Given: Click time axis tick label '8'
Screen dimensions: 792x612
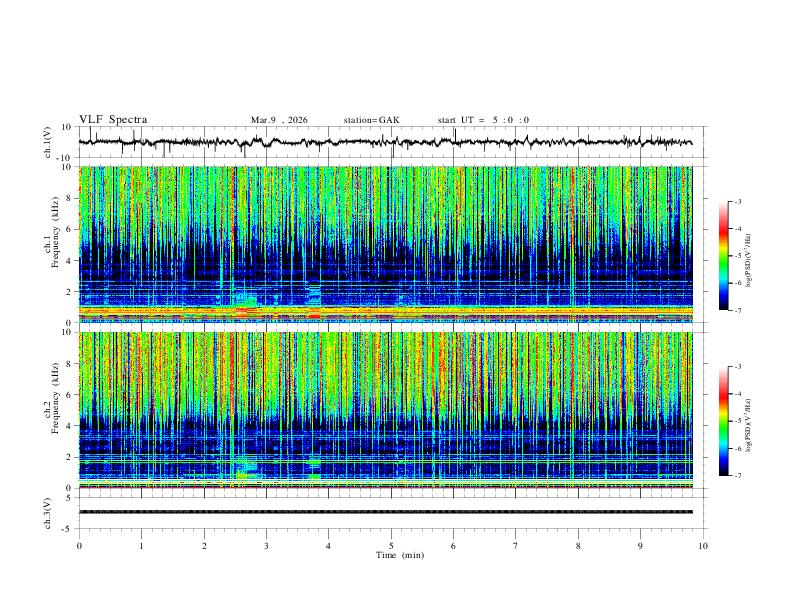Looking at the screenshot, I should click(578, 546).
